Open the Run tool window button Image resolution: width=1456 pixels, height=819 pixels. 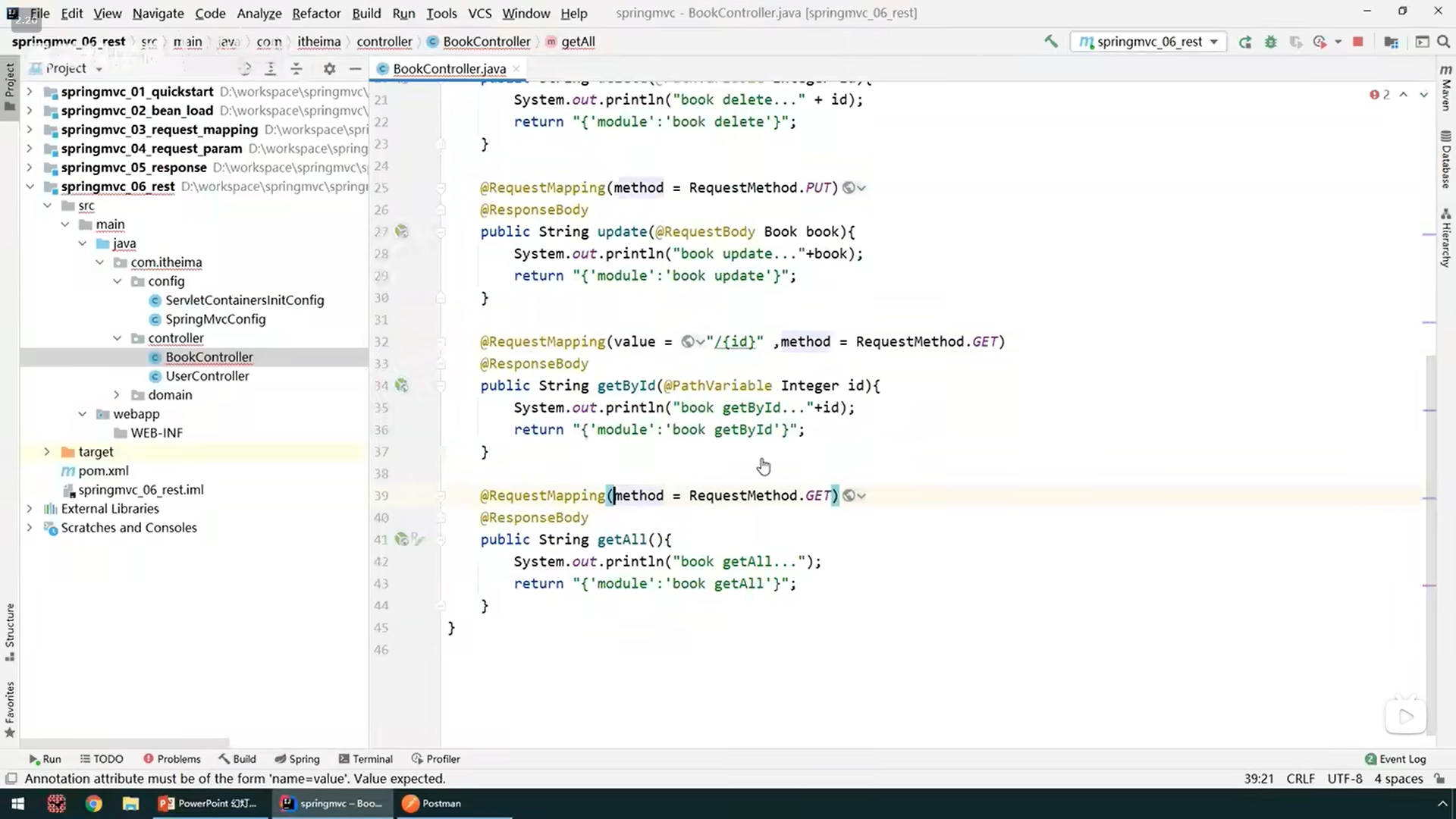[45, 759]
